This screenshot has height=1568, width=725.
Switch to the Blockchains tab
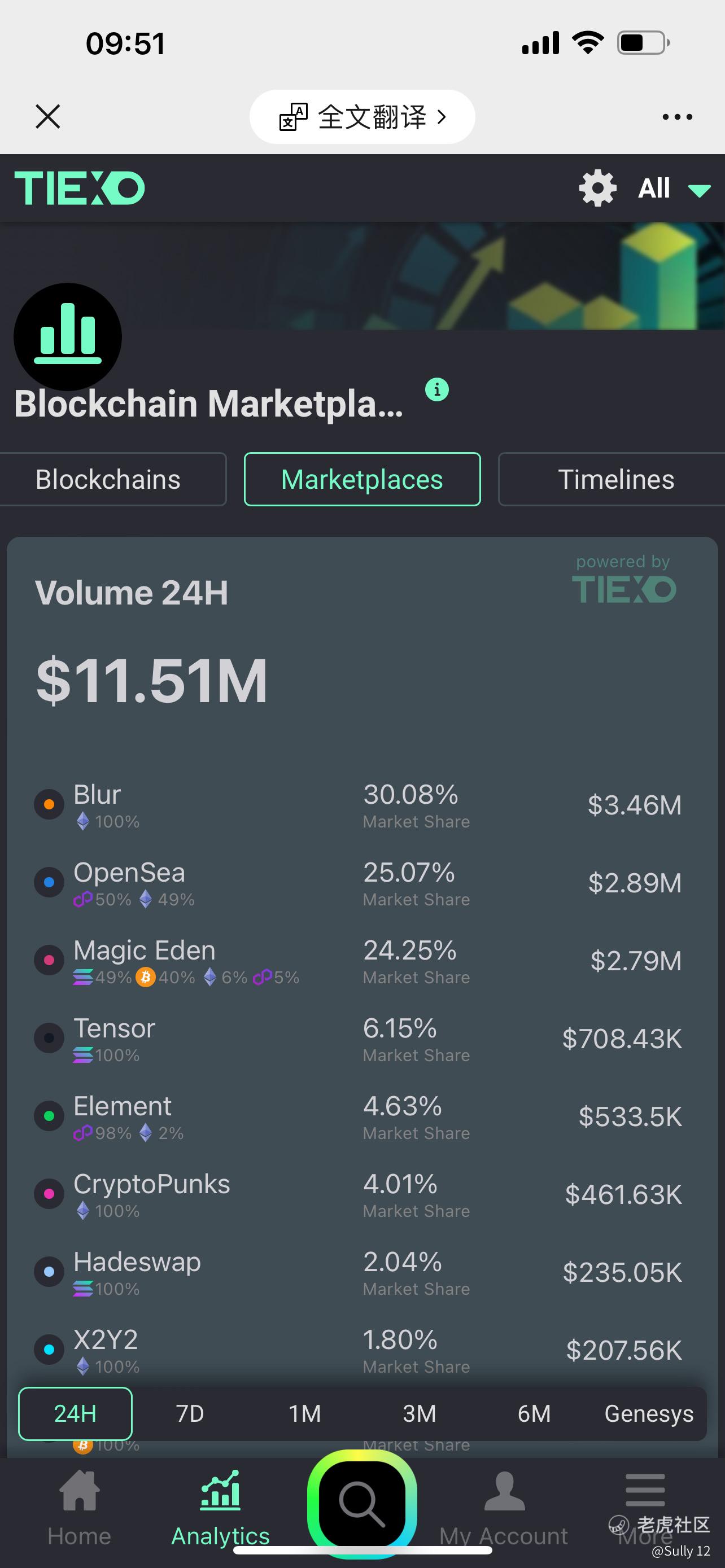click(x=108, y=480)
